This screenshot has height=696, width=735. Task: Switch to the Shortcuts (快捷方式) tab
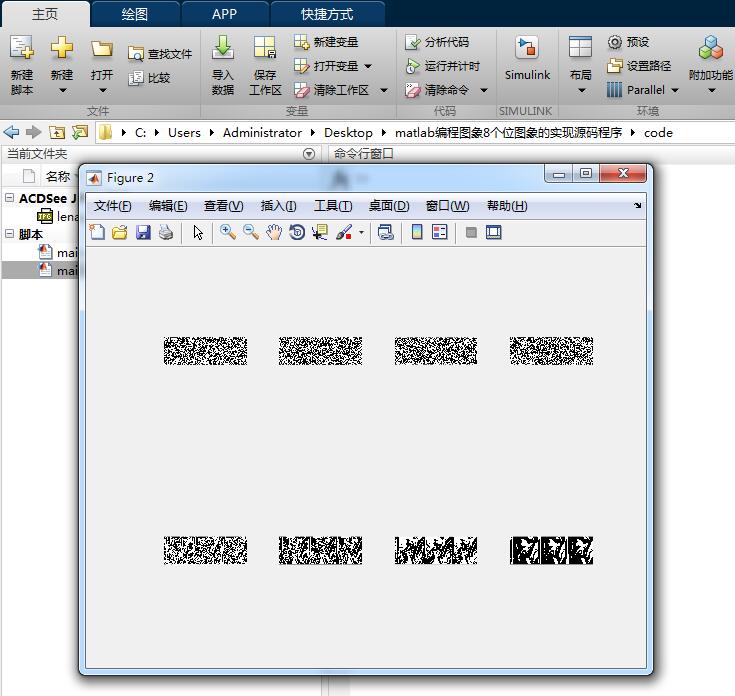327,14
